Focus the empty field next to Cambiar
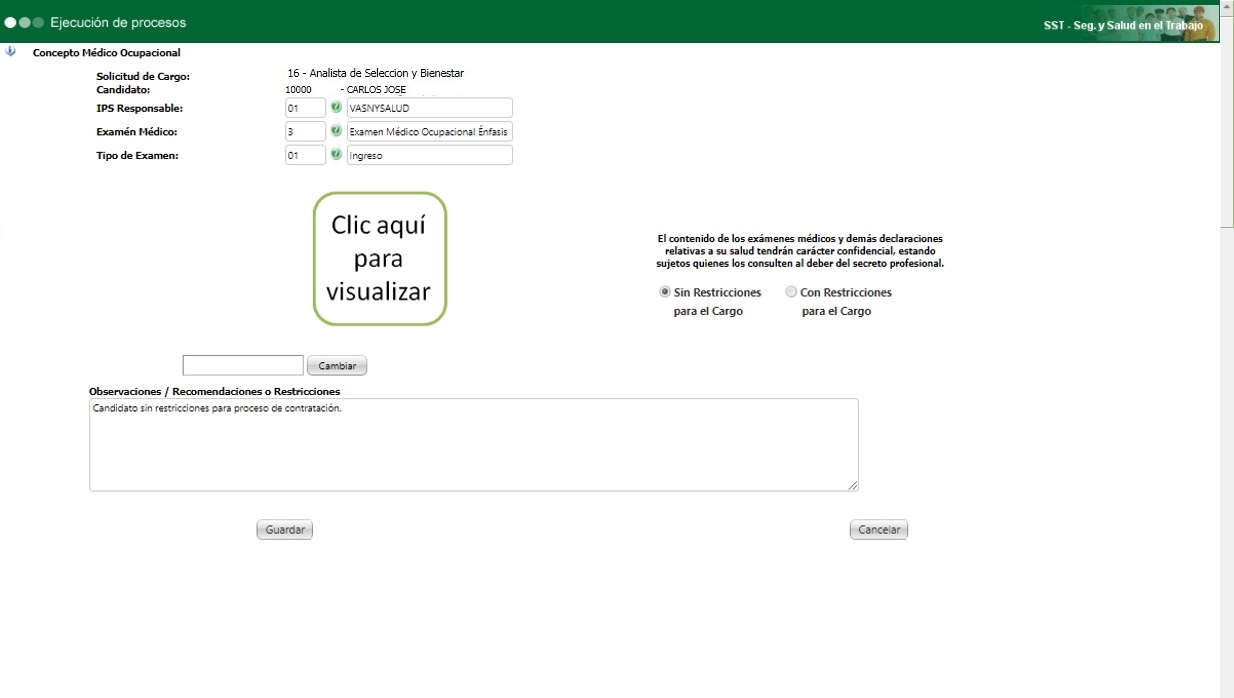The image size is (1234, 698). click(243, 365)
